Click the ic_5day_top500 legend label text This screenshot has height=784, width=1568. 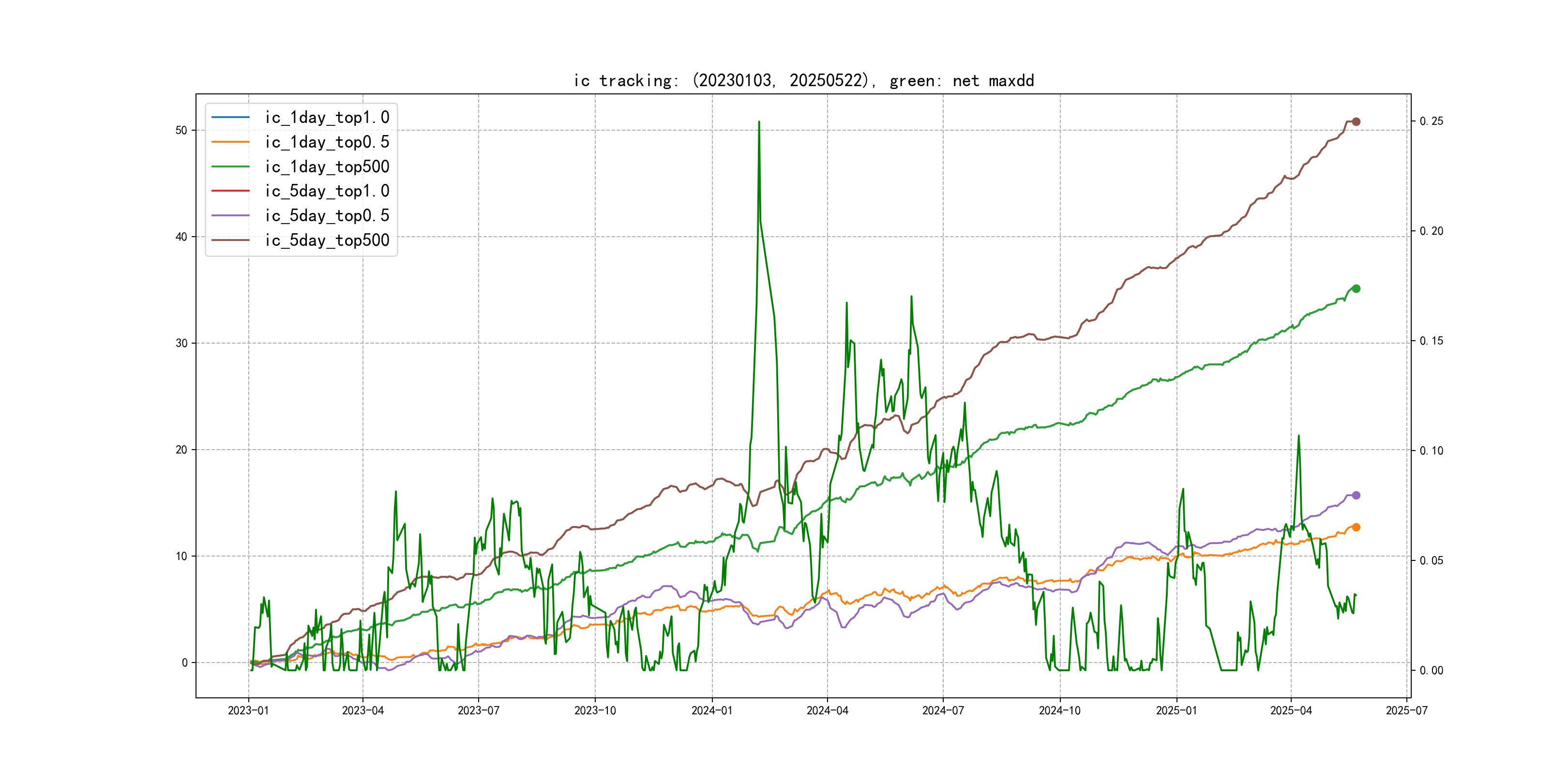point(327,240)
